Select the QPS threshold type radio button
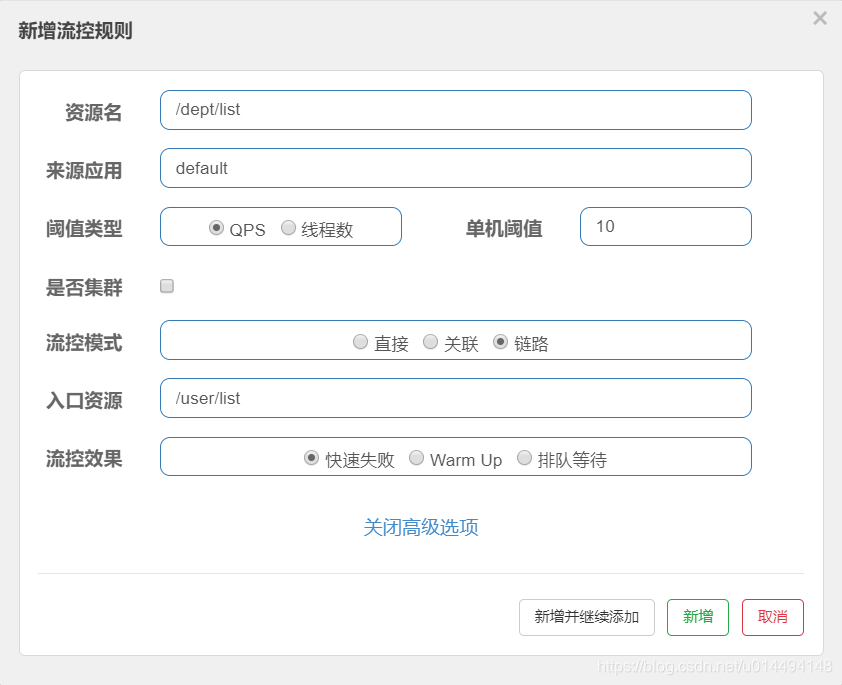 point(216,227)
